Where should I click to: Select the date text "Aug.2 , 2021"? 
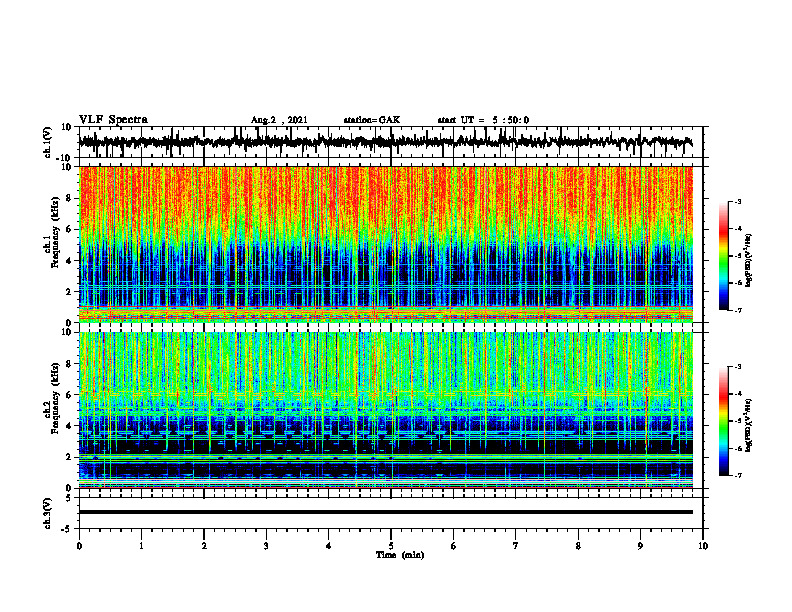[x=279, y=120]
